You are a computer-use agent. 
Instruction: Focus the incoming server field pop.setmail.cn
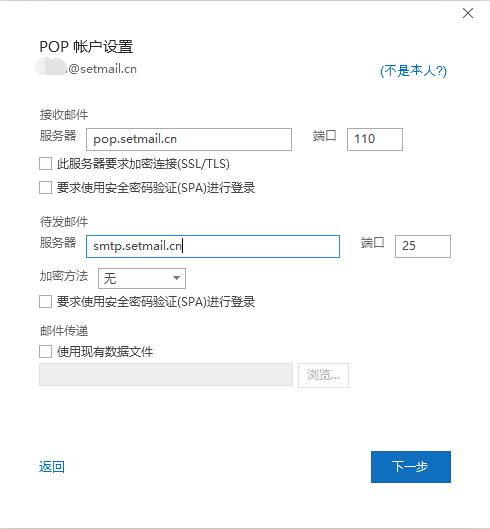point(189,139)
